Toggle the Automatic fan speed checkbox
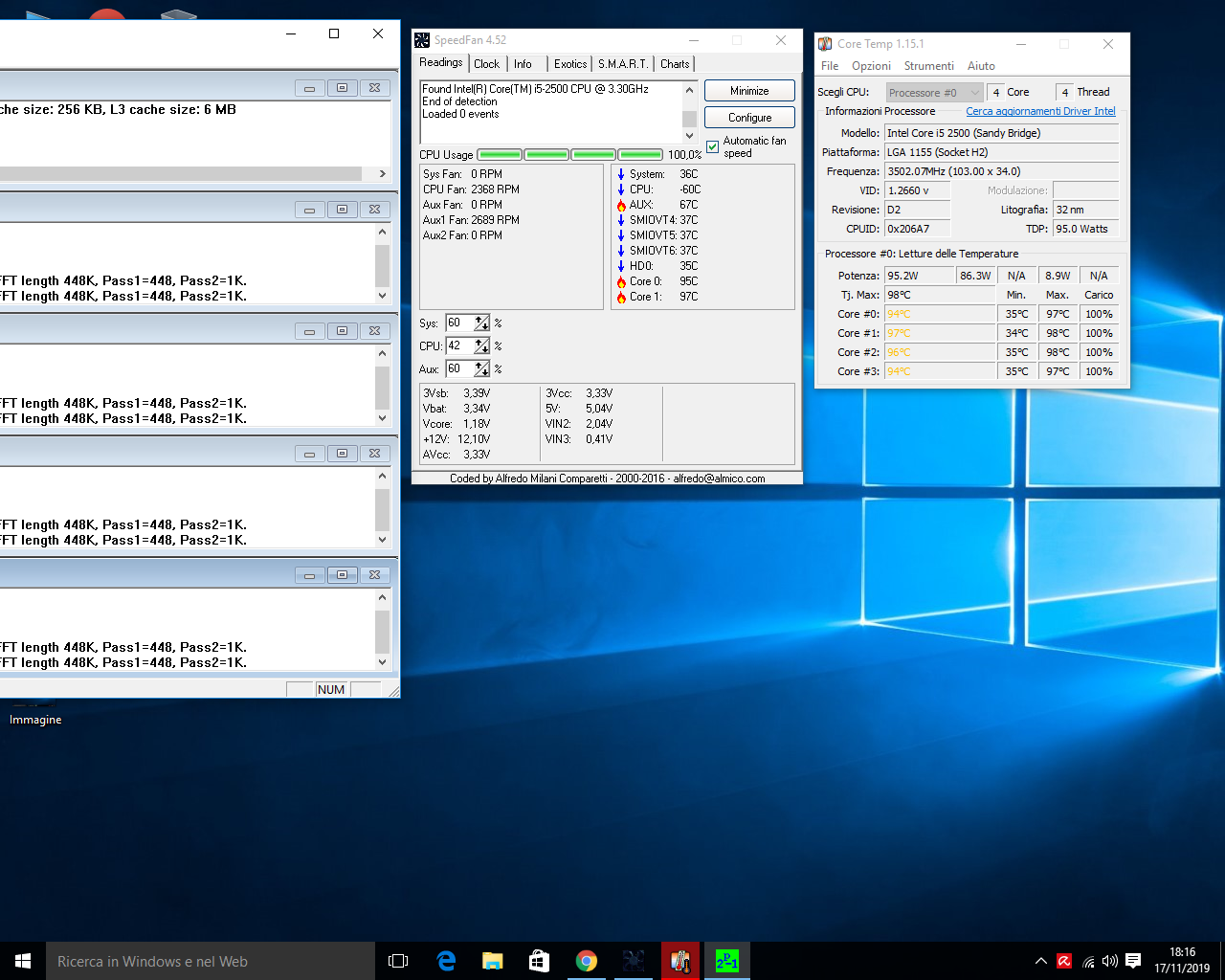This screenshot has height=980, width=1225. (713, 146)
